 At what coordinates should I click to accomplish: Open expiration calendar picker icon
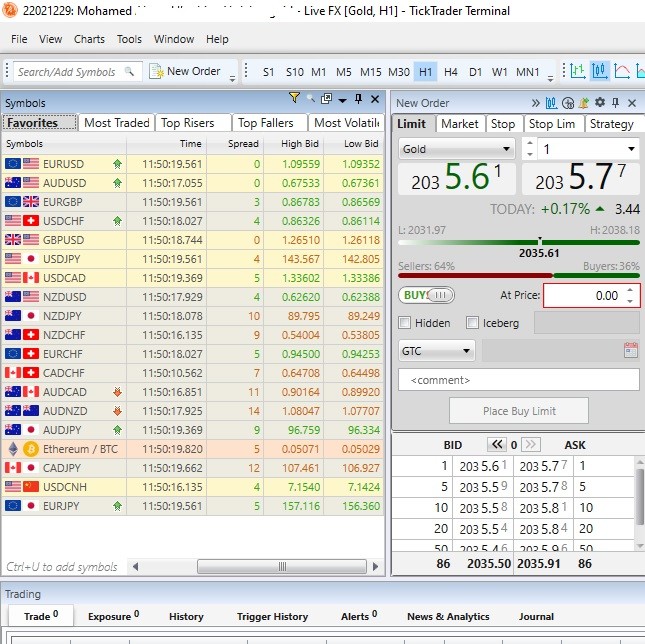pos(631,350)
